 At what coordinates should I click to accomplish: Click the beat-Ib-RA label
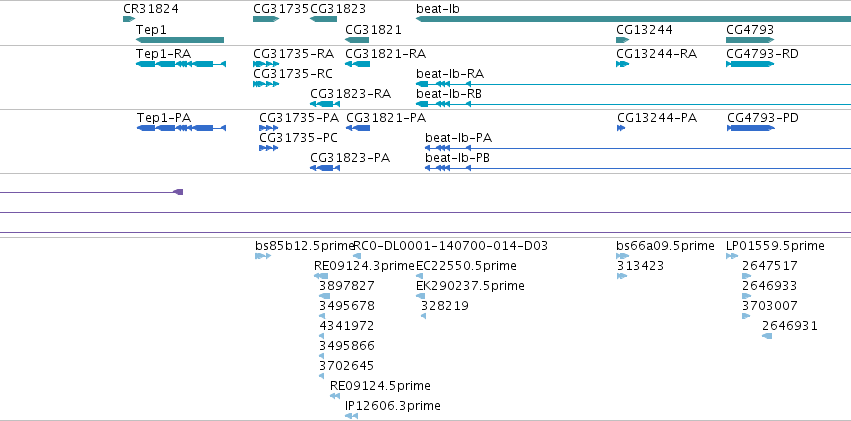[450, 74]
